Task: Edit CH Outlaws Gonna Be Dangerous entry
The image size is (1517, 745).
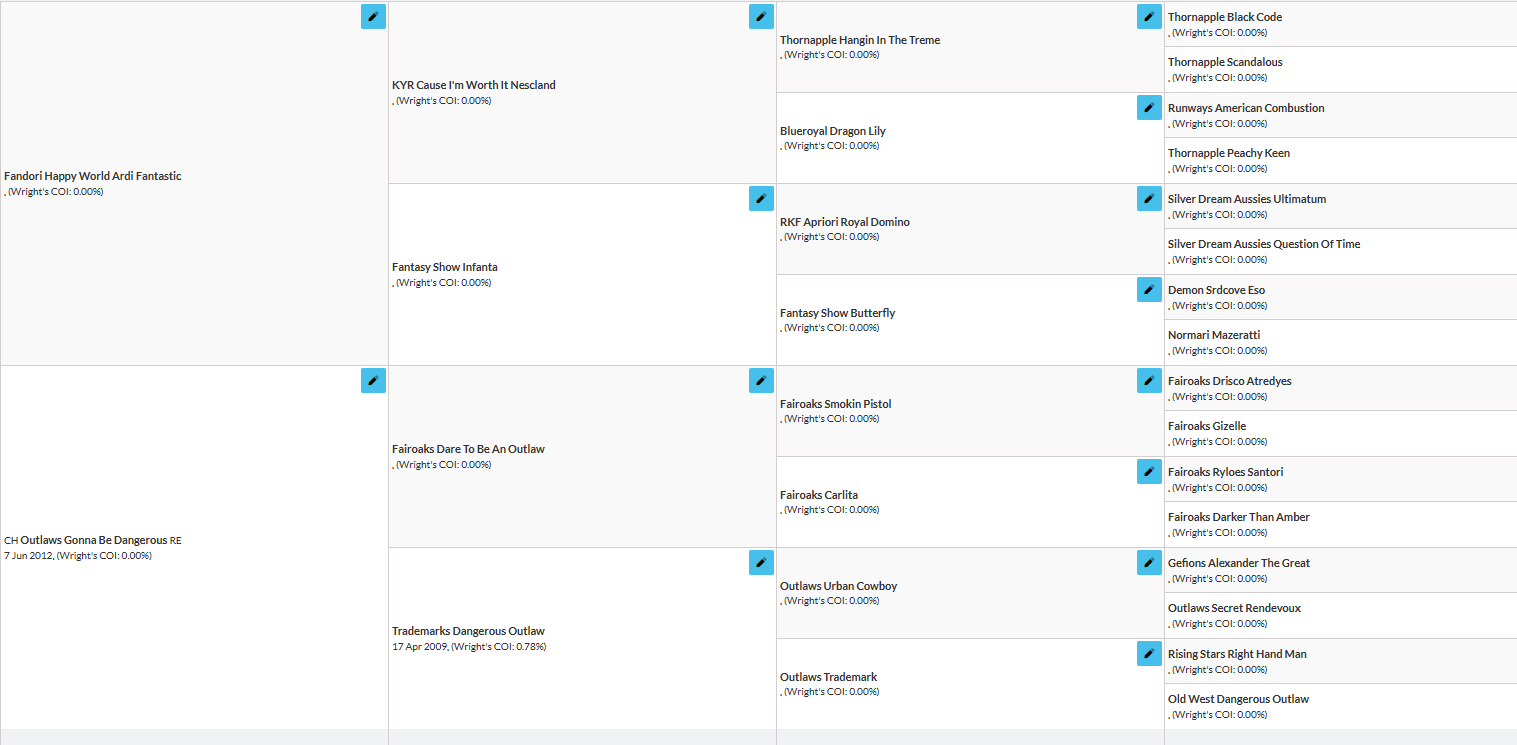Action: click(373, 380)
